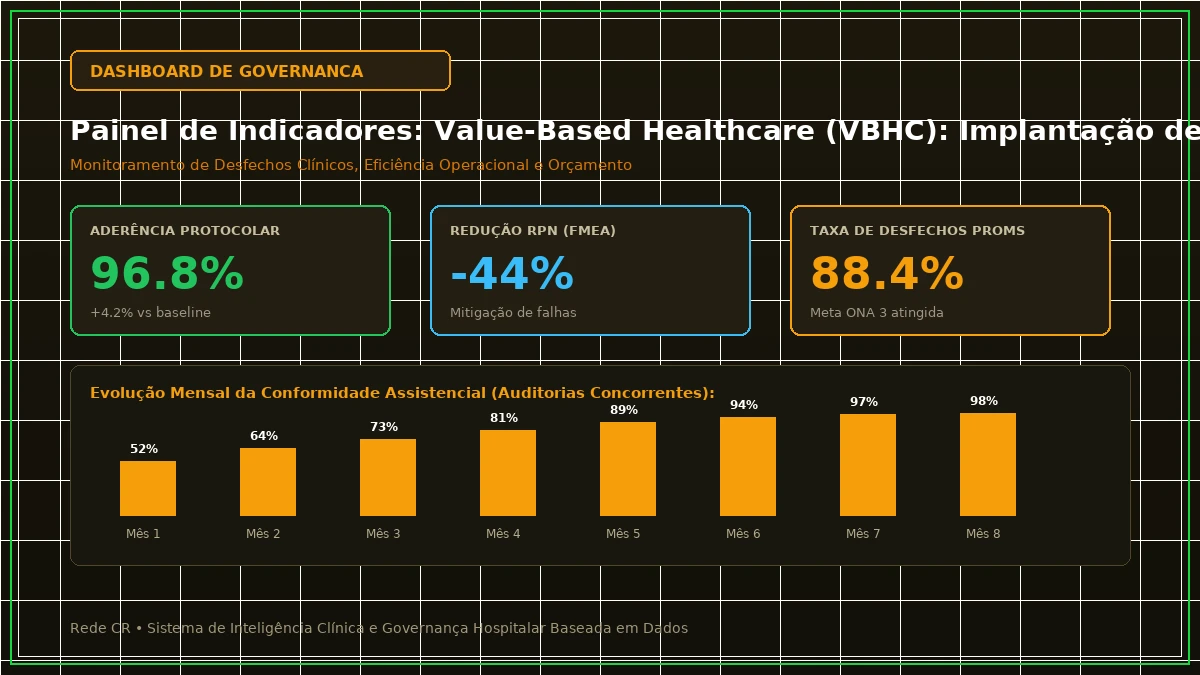The width and height of the screenshot is (1200, 675).
Task: Select the Mês 7 bar
Action: pyautogui.click(x=868, y=465)
